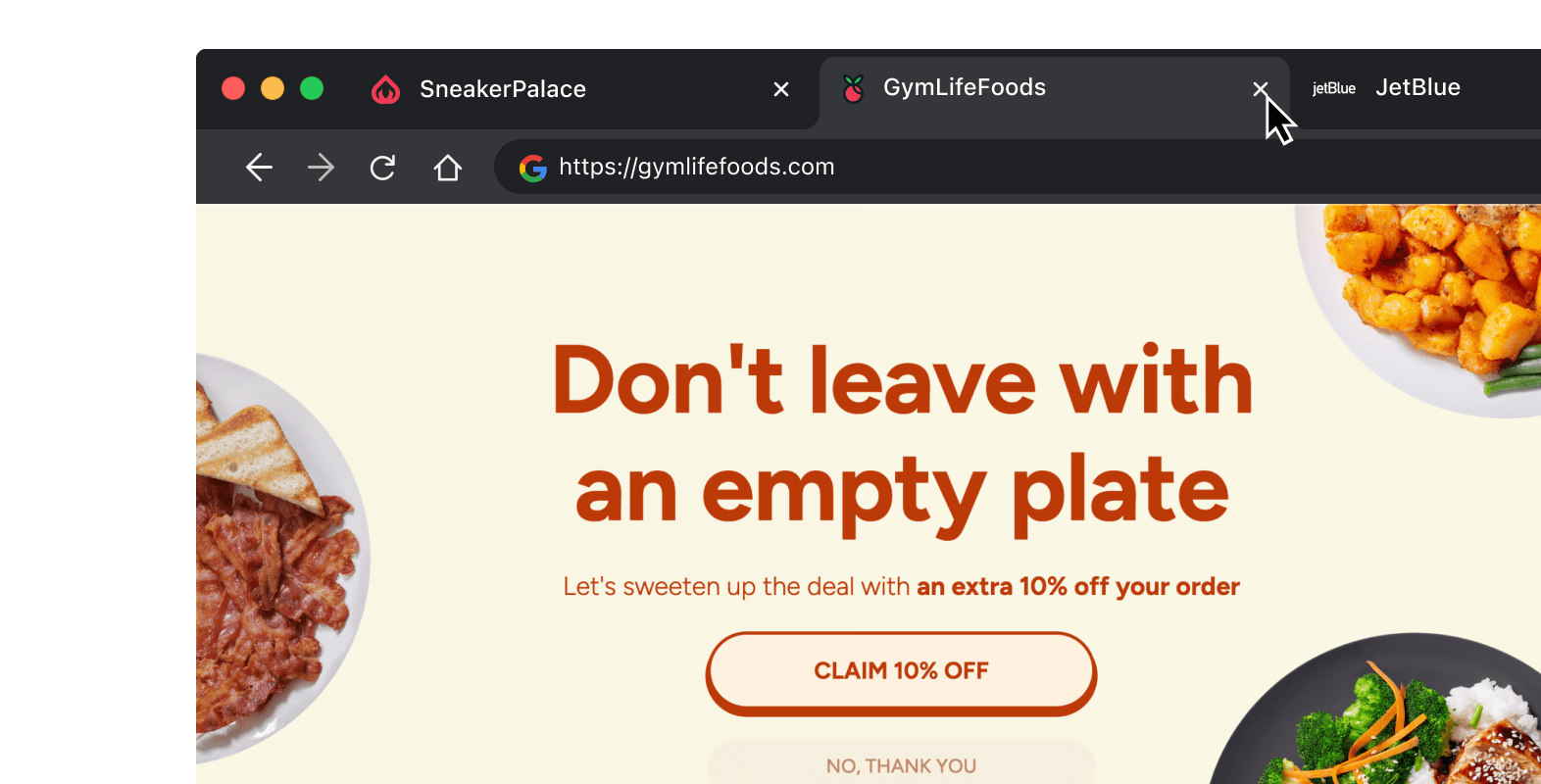Close the GymLifeFoods tab

coord(1261,89)
